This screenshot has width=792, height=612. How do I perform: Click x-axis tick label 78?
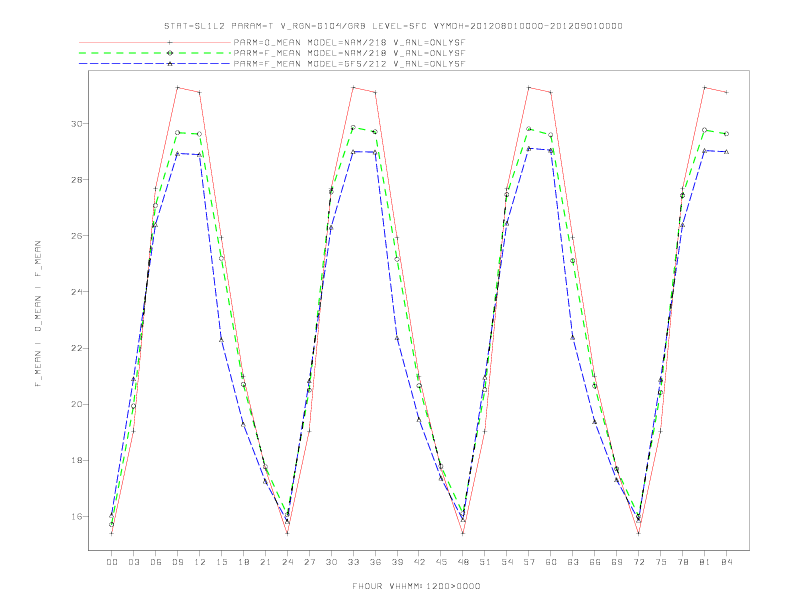(x=682, y=562)
